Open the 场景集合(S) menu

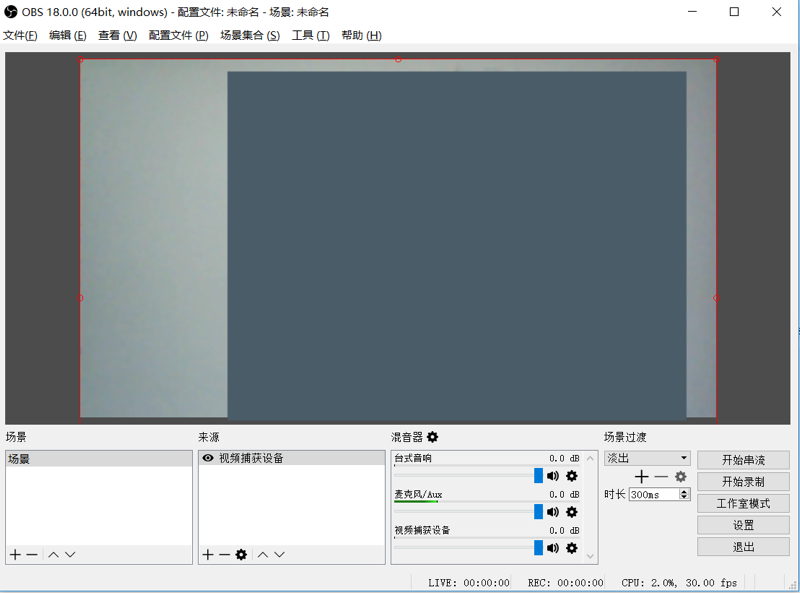click(x=250, y=35)
